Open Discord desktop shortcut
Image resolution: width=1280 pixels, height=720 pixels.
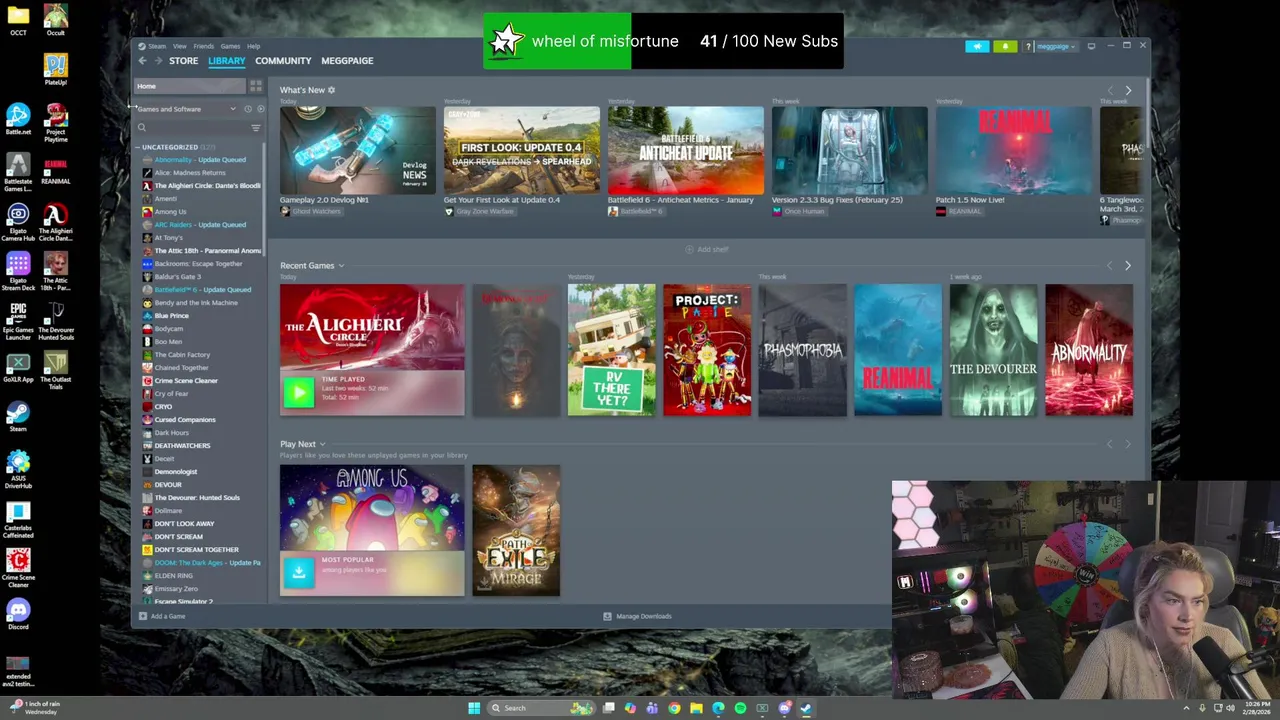(18, 615)
